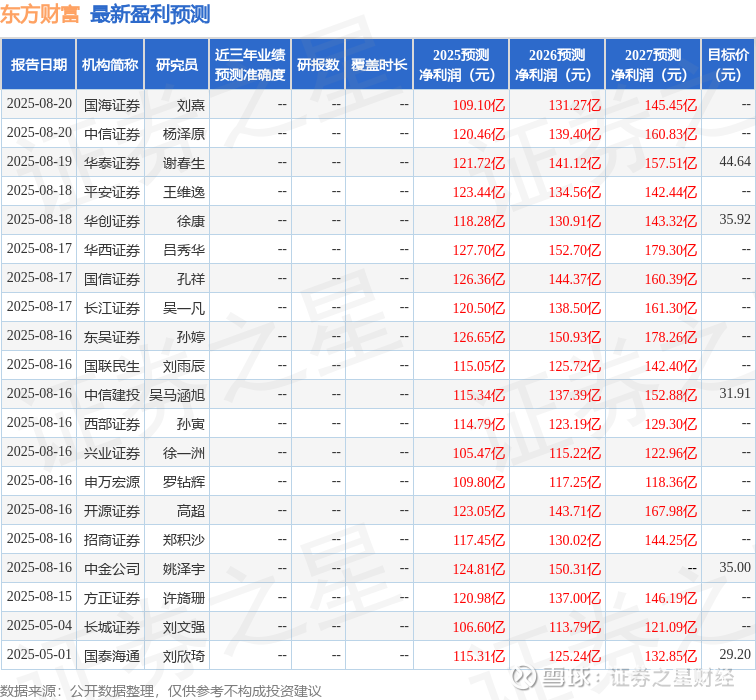Viewport: 756px width, 700px height.
Task: Select the 方正证券 institution cell
Action: (x=112, y=598)
